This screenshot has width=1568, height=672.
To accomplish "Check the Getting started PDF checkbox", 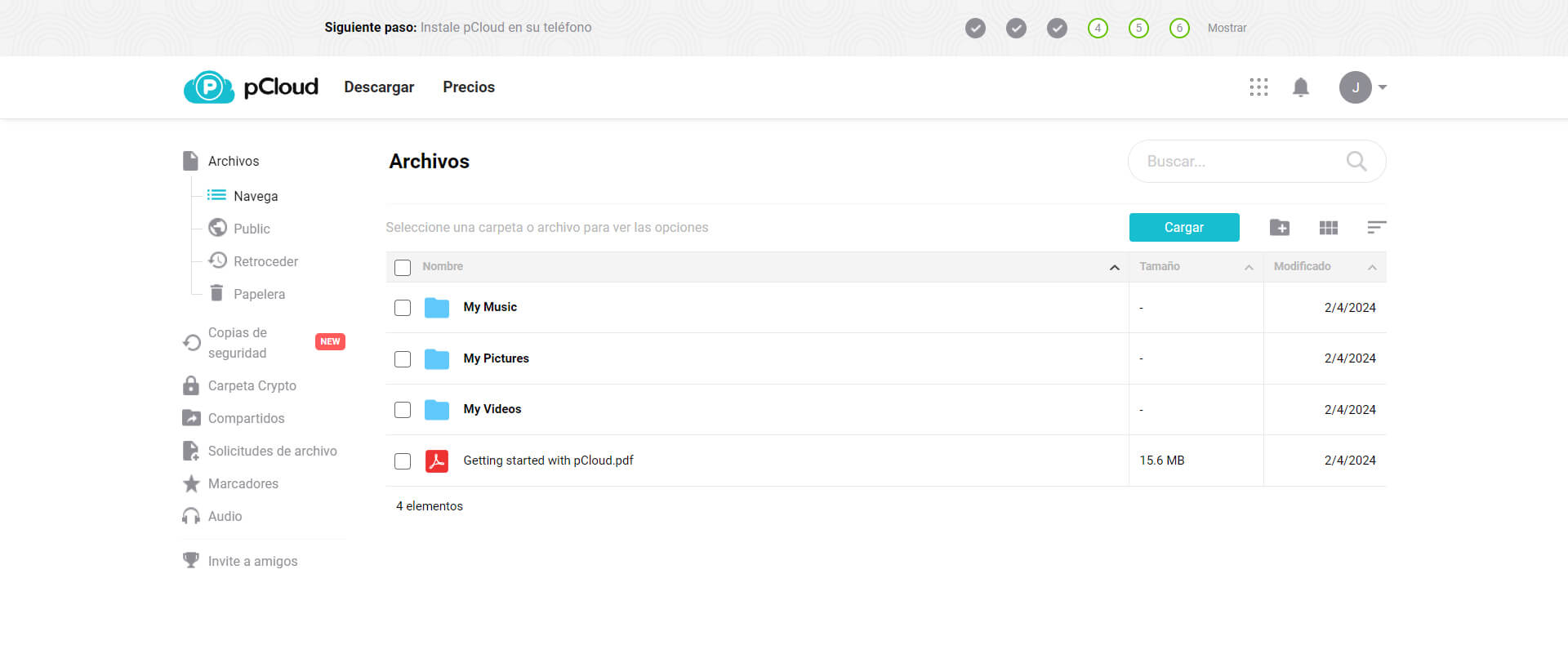I will (403, 461).
